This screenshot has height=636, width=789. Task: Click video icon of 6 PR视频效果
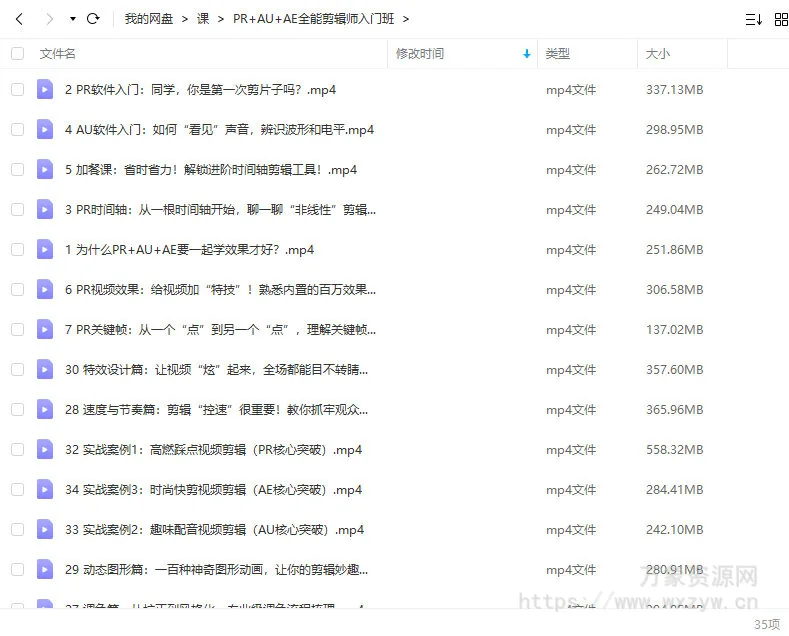coord(45,290)
